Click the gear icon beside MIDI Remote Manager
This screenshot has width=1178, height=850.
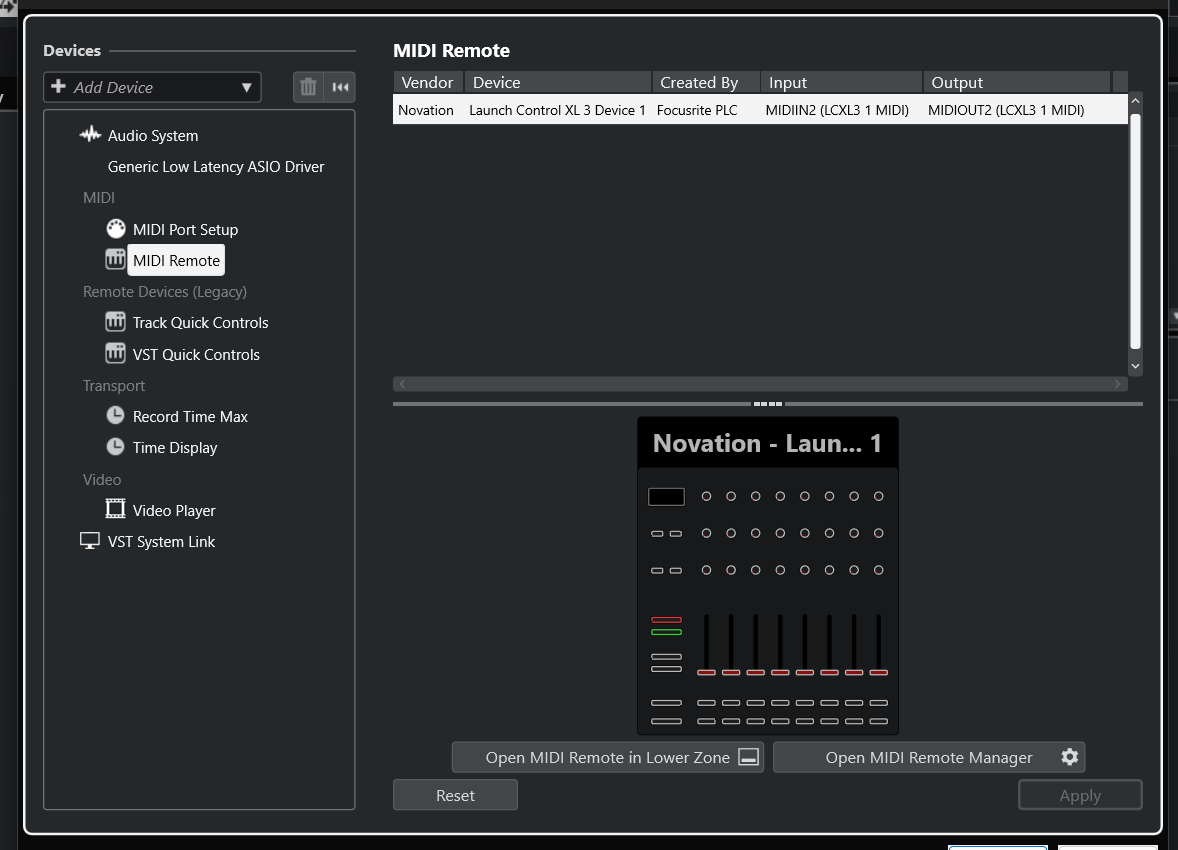(x=1070, y=757)
